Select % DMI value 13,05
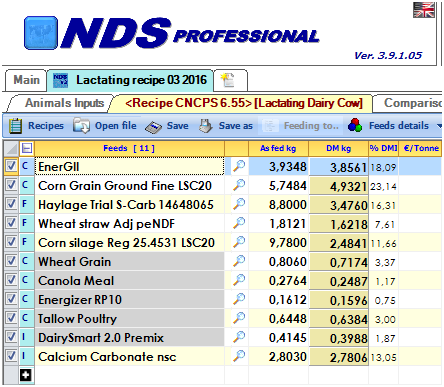Viewport: 444px width, 387px height. tap(383, 357)
